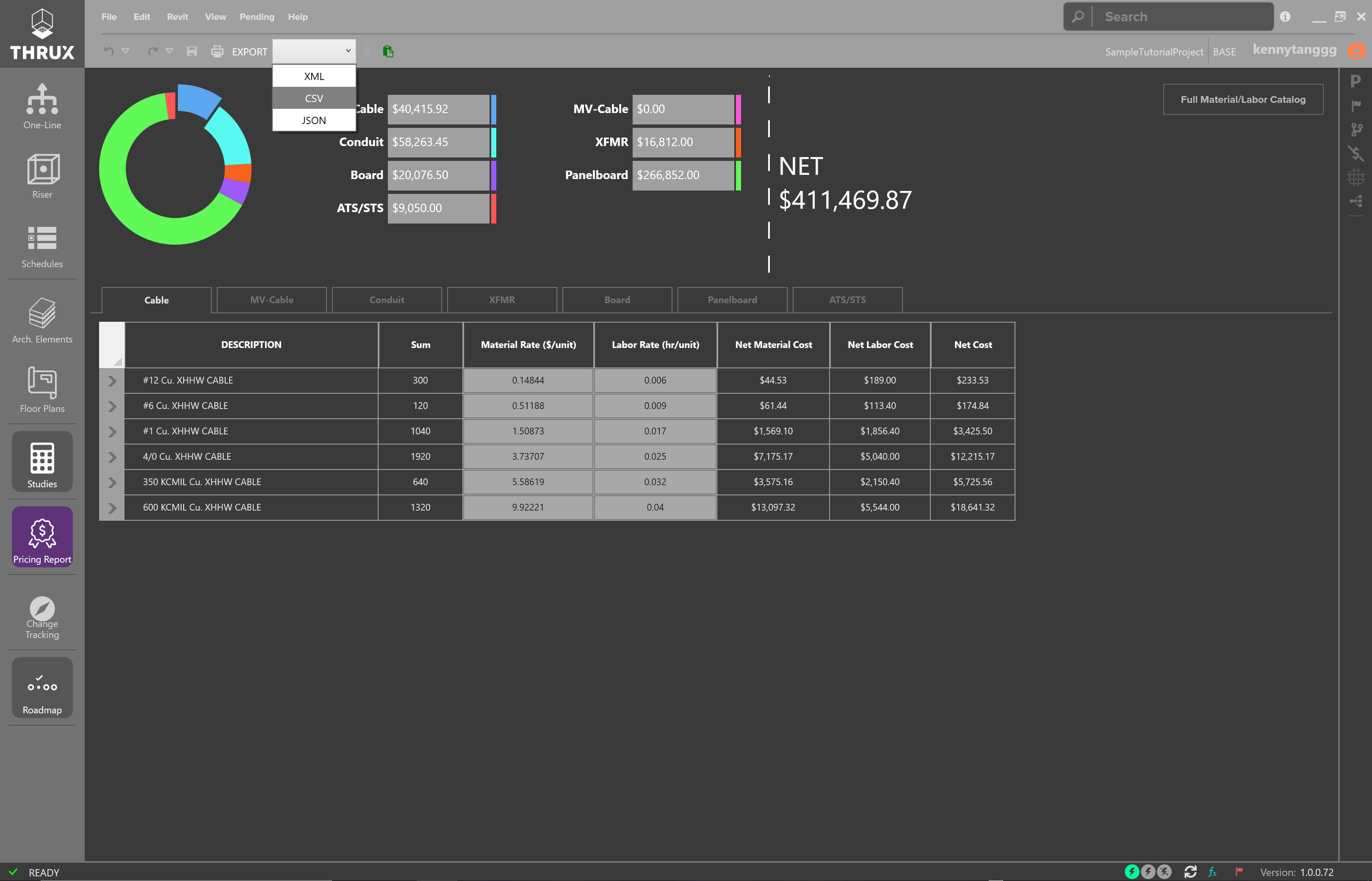Screen dimensions: 1372x881
Task: Click the Panelboard green color swatch
Action: coord(738,175)
